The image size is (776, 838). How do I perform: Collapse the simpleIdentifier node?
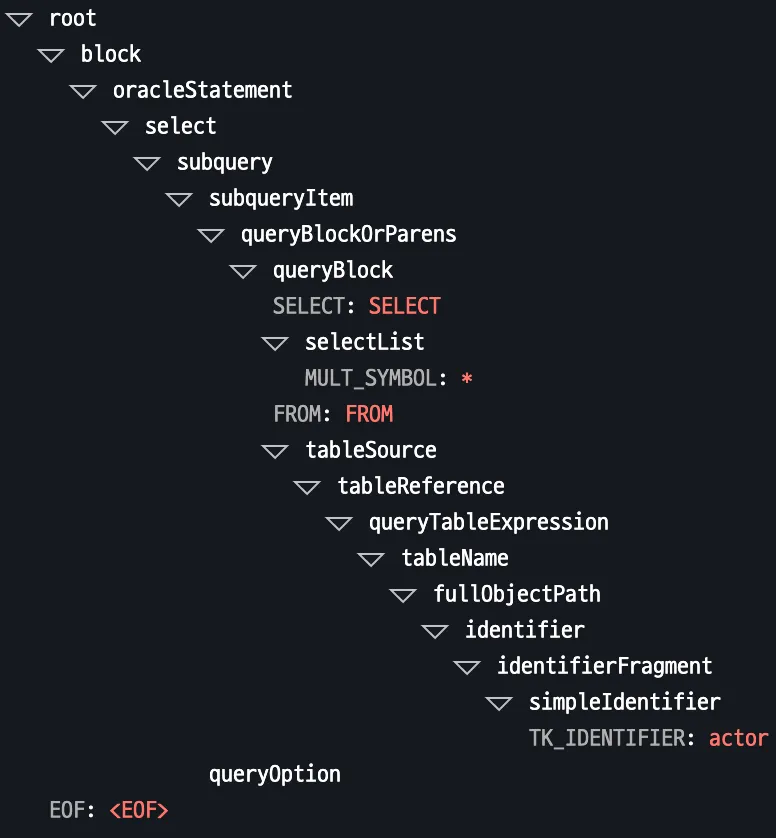499,702
